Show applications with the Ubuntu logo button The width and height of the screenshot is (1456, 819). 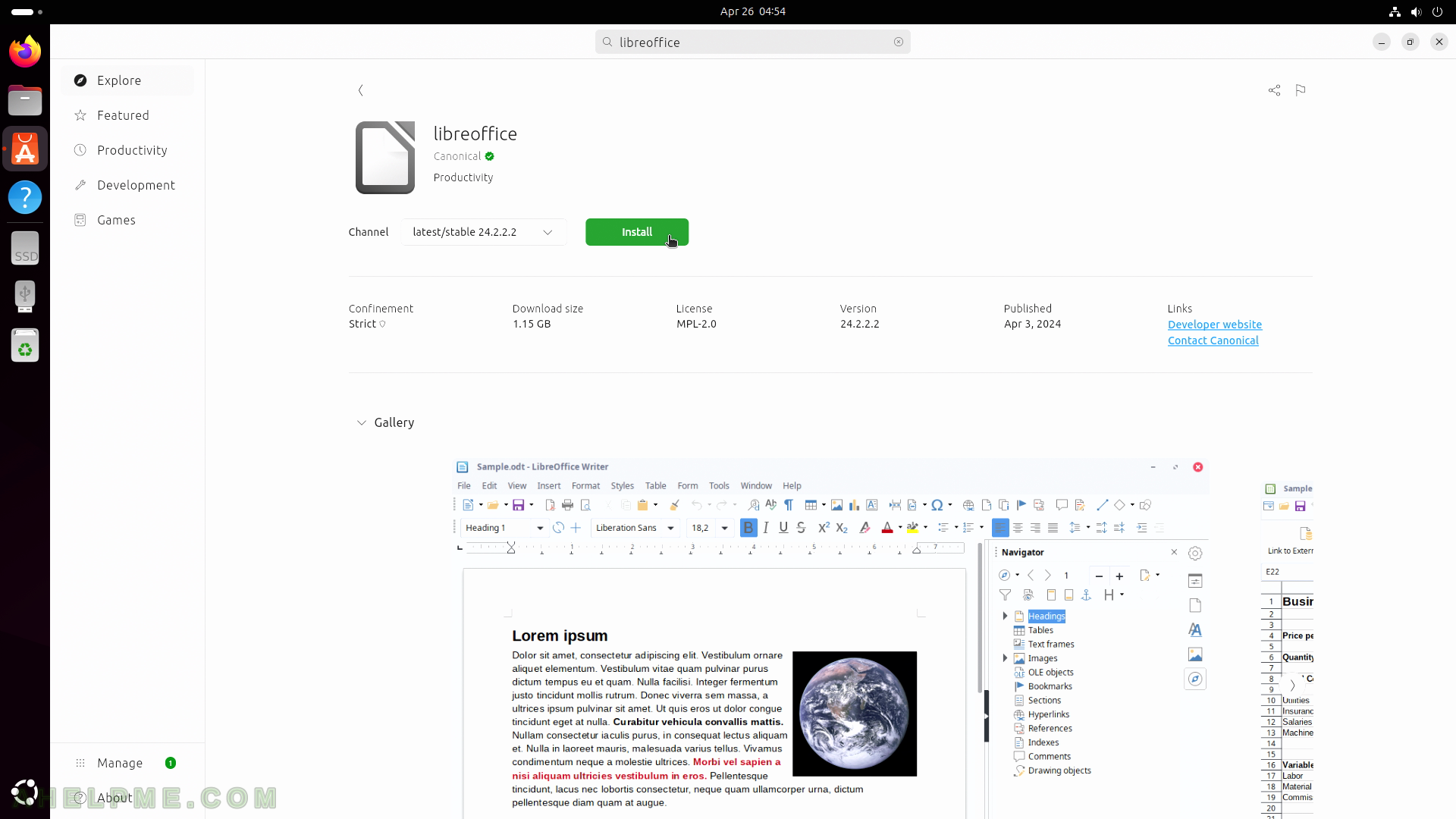[x=25, y=792]
